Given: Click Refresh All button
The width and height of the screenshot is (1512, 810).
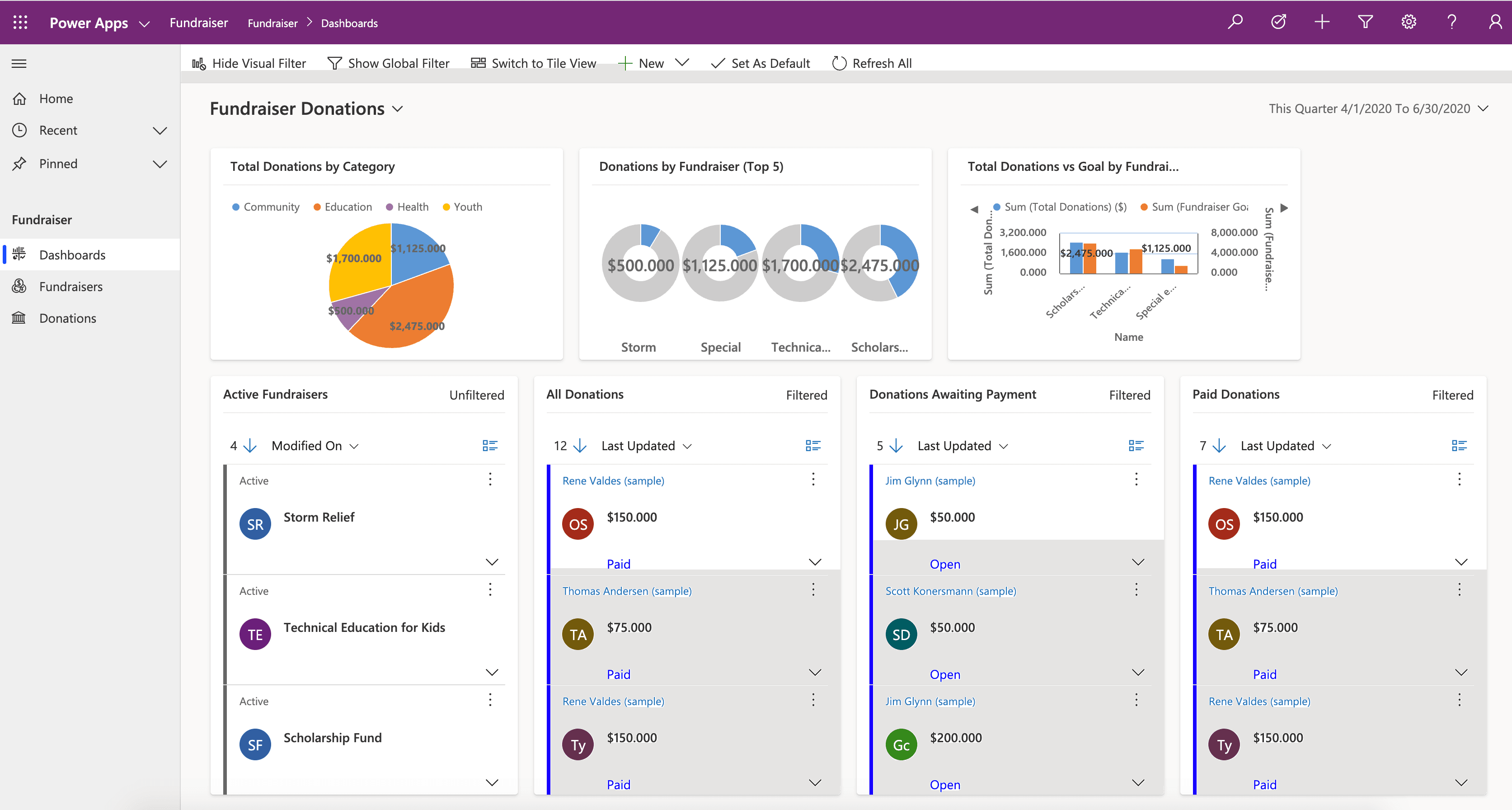Looking at the screenshot, I should coord(872,63).
